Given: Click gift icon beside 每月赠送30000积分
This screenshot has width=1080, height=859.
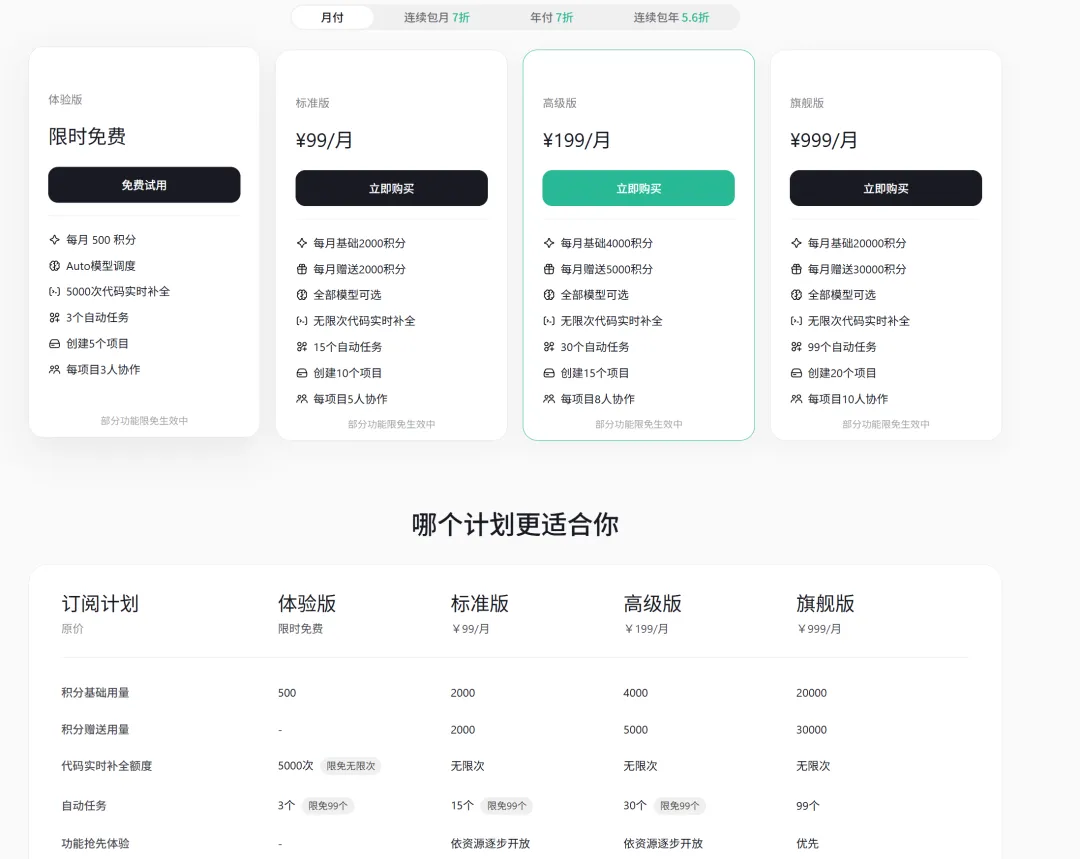Looking at the screenshot, I should click(796, 269).
